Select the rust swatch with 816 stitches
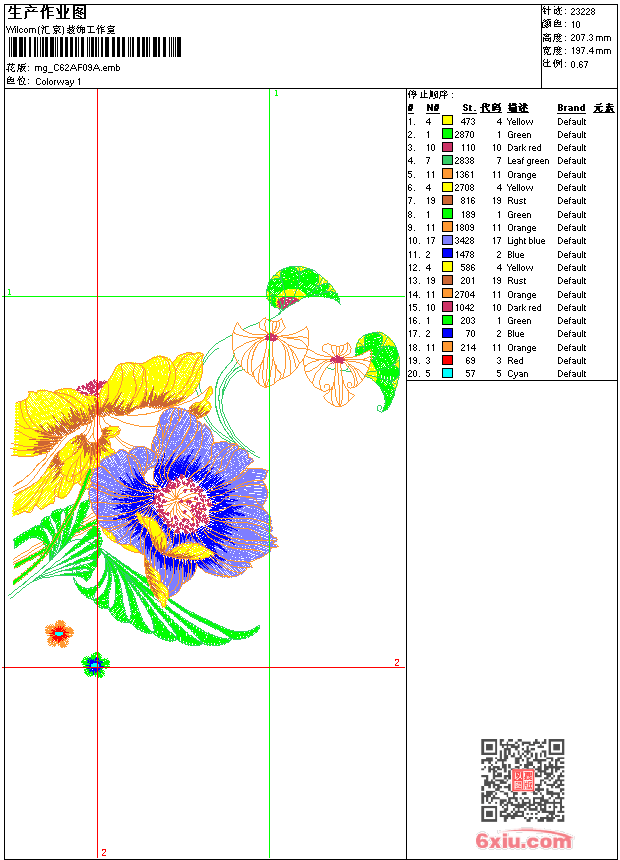Screen dimensions: 620x860 (x=447, y=200)
